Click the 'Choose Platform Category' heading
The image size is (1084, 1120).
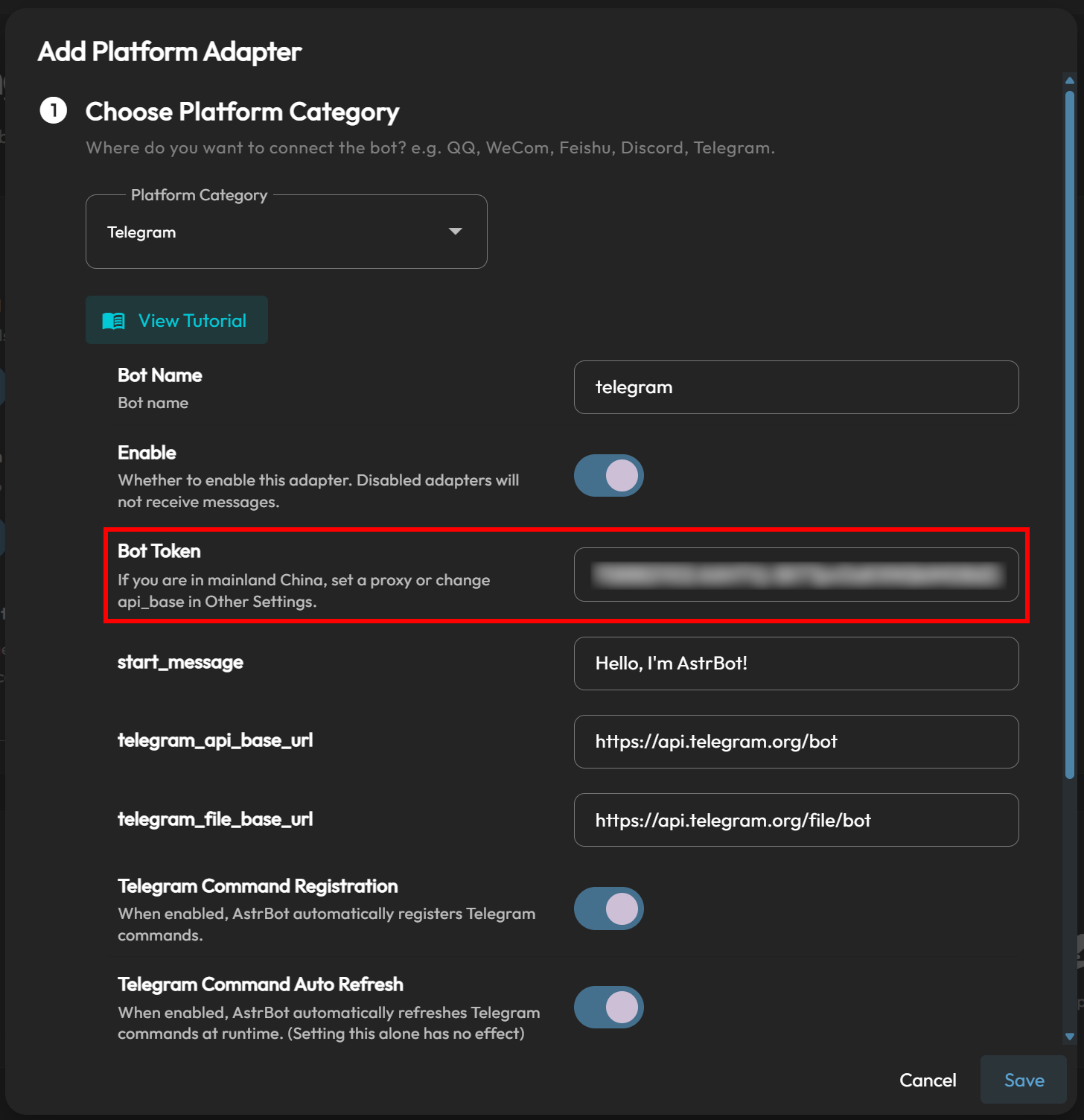click(x=242, y=112)
